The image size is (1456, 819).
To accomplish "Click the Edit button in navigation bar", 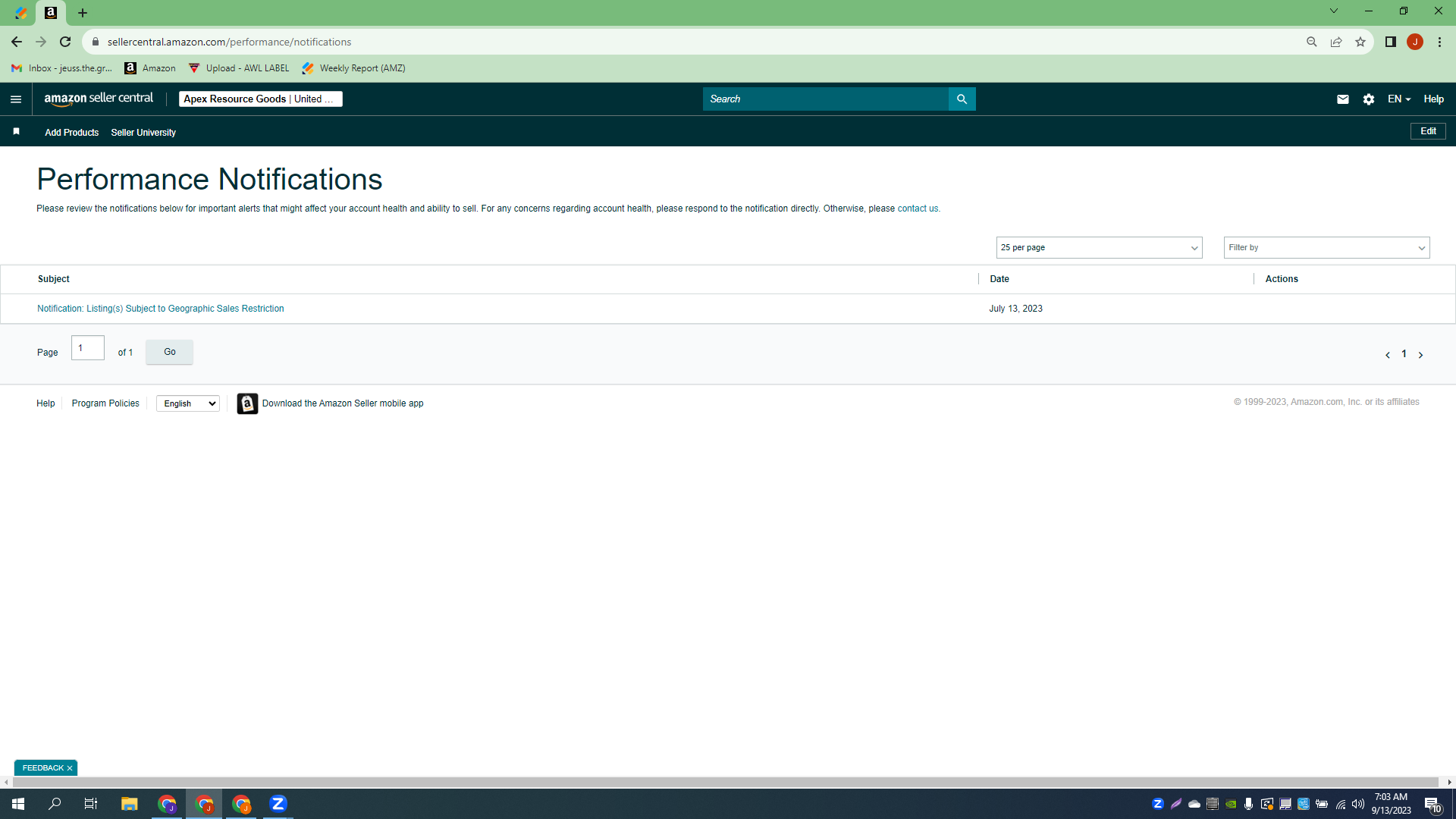I will pyautogui.click(x=1428, y=131).
